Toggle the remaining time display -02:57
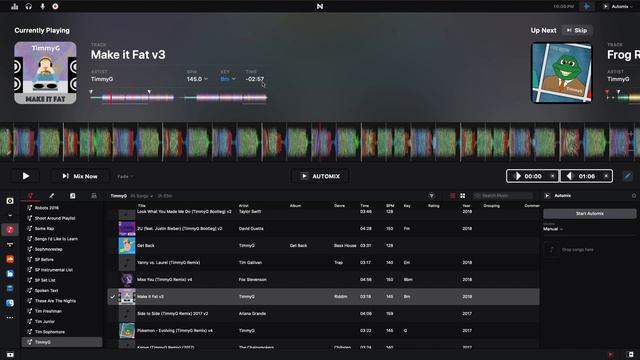640x360 pixels. point(255,79)
